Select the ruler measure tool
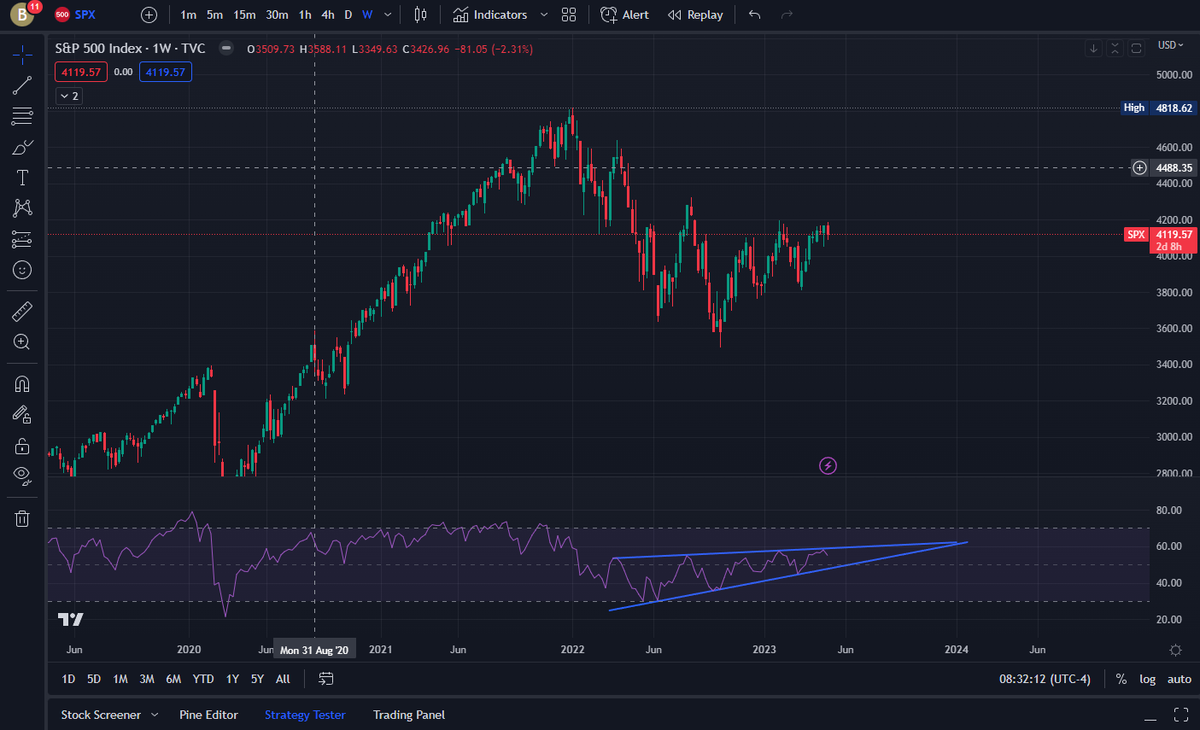This screenshot has height=730, width=1200. pos(22,311)
